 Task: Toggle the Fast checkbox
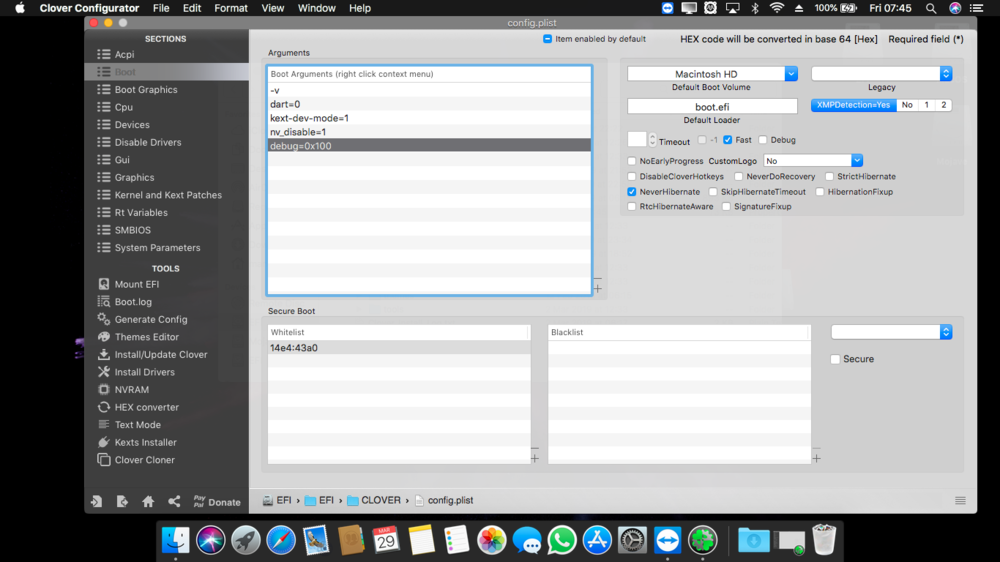pos(728,140)
